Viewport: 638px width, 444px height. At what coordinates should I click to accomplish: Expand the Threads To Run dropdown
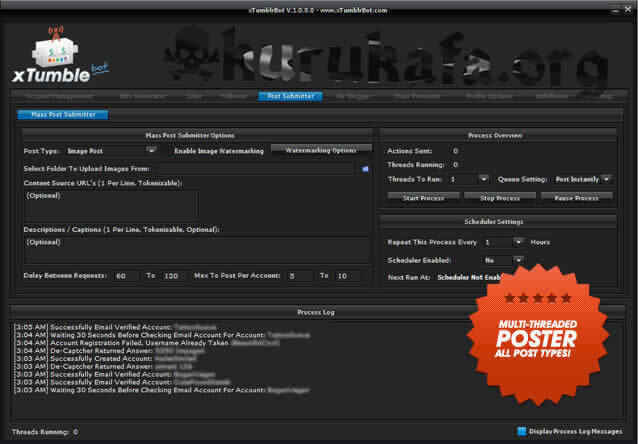tap(483, 179)
